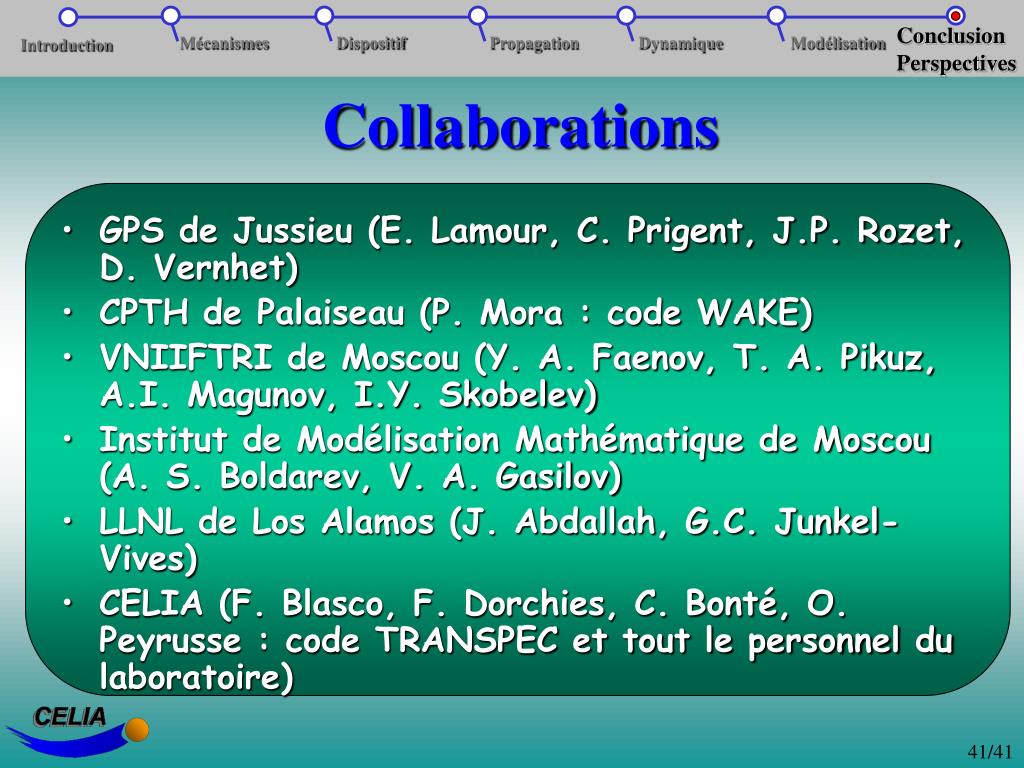Click the A.I. Magunov, I.Y. Skobelev line
1024x768 pixels.
[x=349, y=395]
